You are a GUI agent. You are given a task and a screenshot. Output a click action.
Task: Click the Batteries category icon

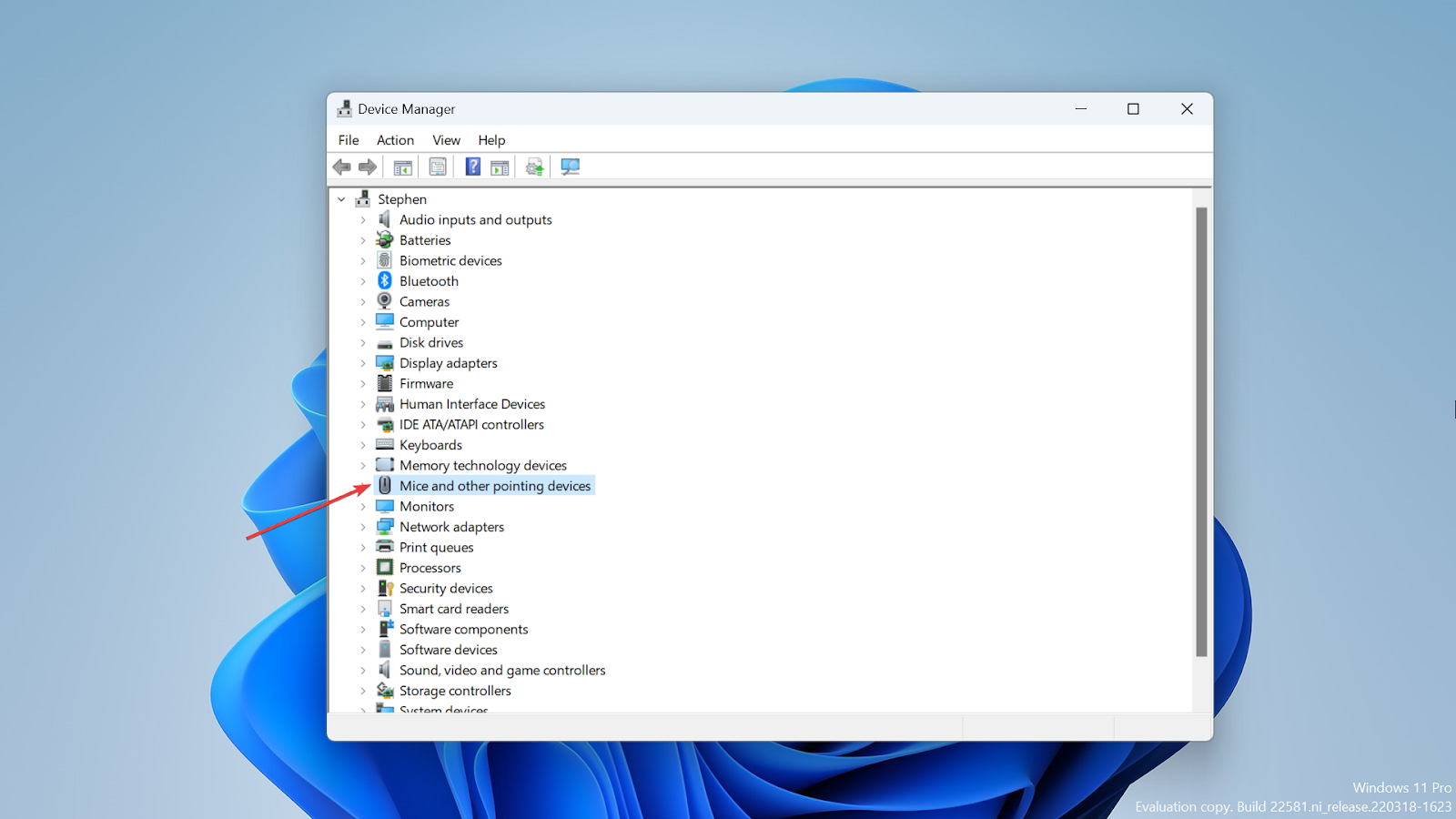(x=385, y=239)
